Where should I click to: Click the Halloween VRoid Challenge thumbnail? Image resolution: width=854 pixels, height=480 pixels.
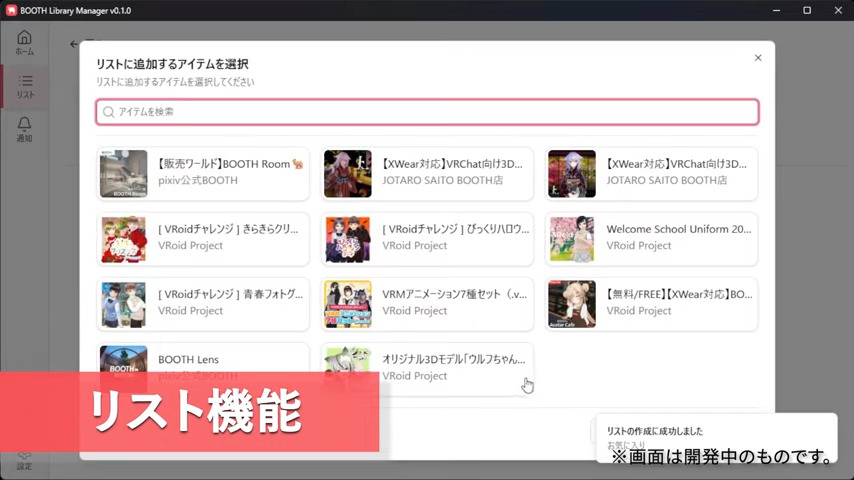click(347, 239)
